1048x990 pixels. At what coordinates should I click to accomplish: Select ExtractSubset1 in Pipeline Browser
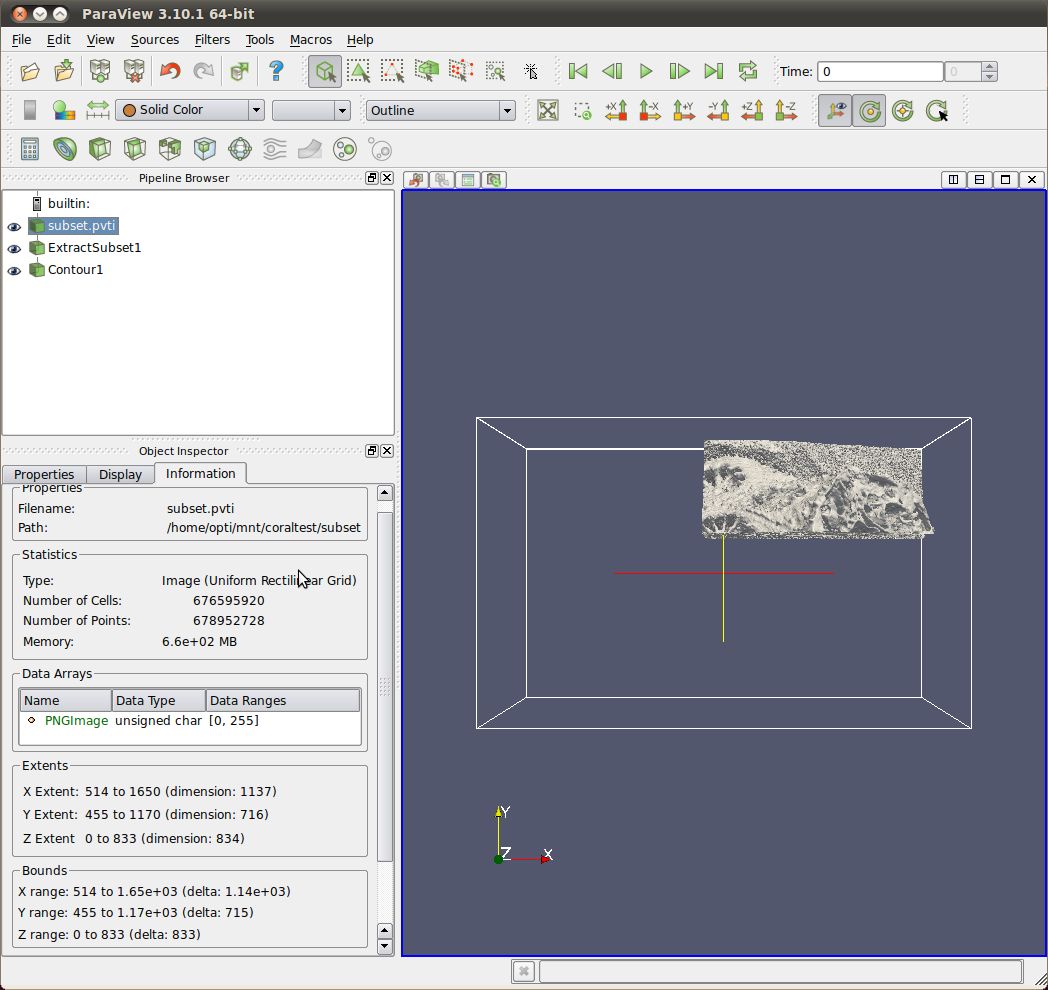coord(94,248)
